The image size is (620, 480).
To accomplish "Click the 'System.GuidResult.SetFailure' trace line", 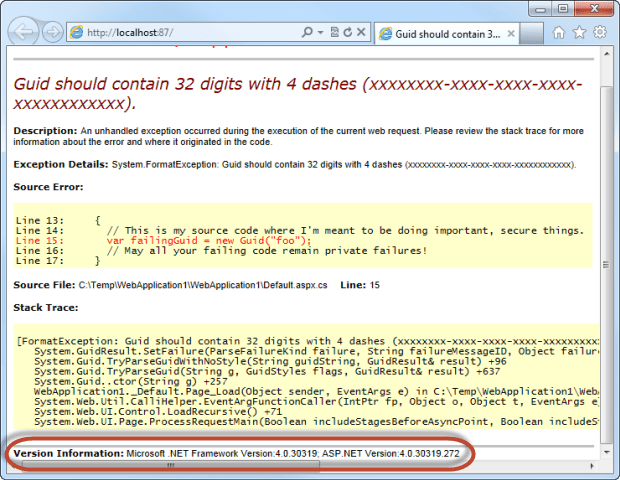I will 316,351.
